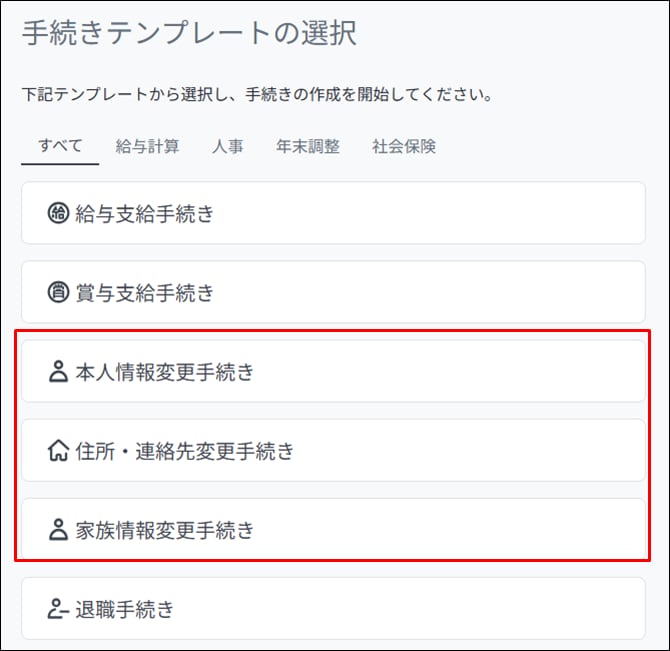This screenshot has width=670, height=651.
Task: Open 住所・連絡先変更手続き template text
Action: tap(185, 451)
